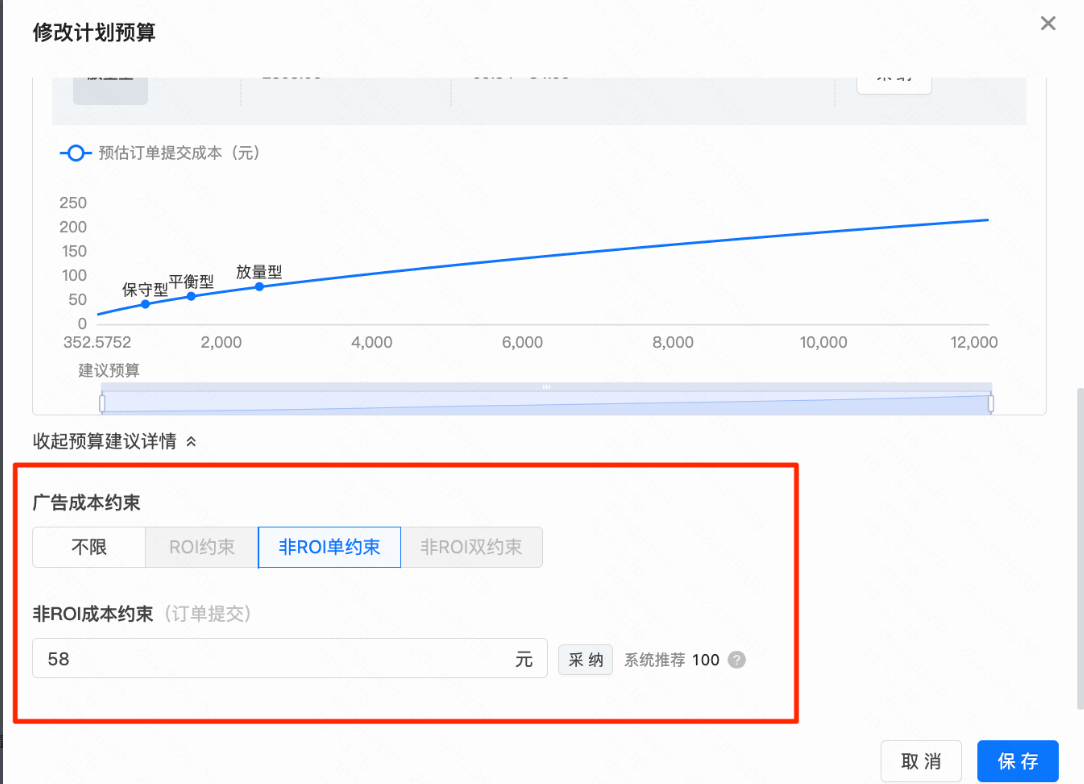This screenshot has width=1084, height=784.
Task: Click the chevron next to 预算建议详情
Action: point(190,440)
